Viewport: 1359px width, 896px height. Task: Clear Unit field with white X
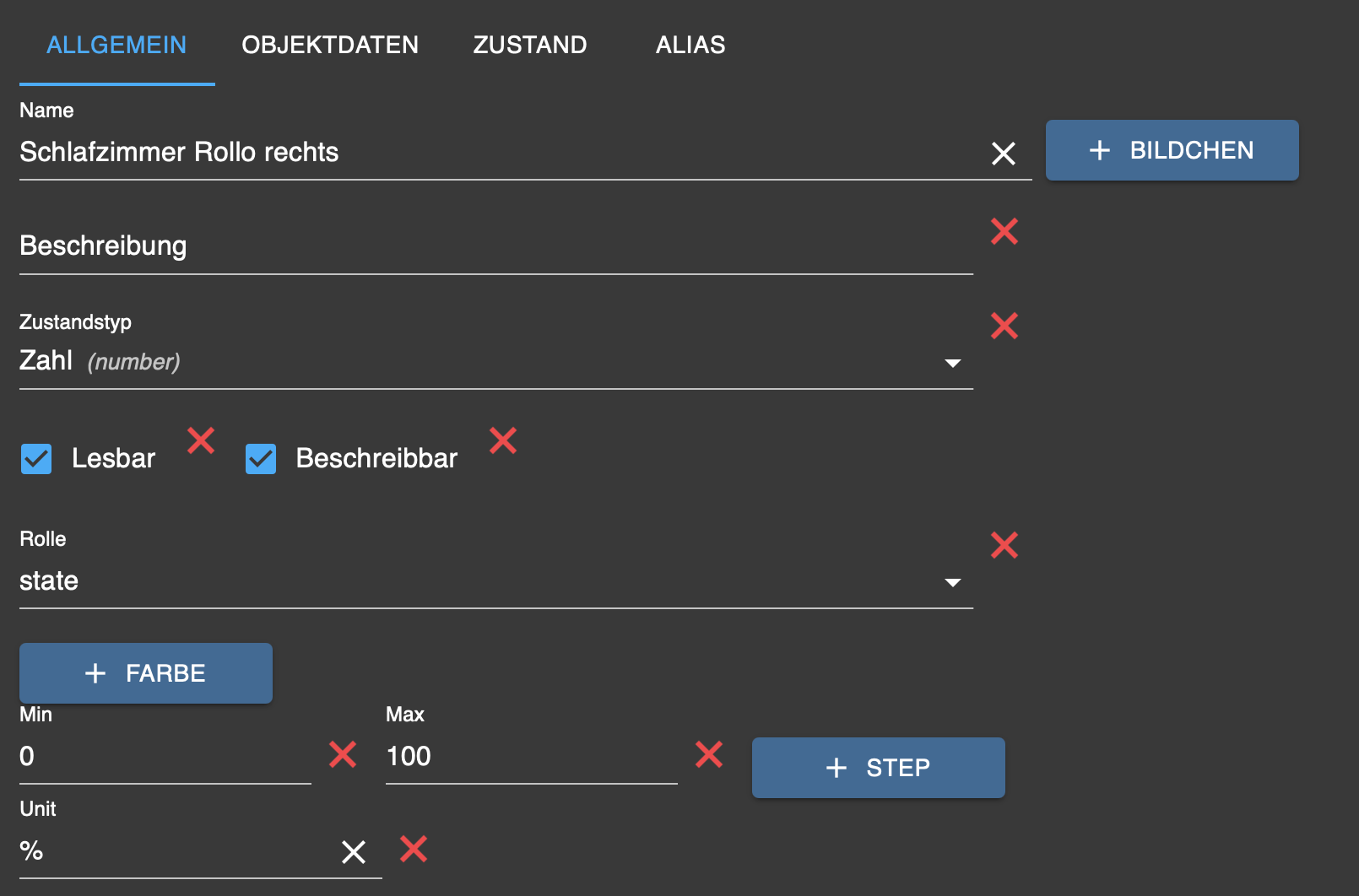pyautogui.click(x=354, y=852)
